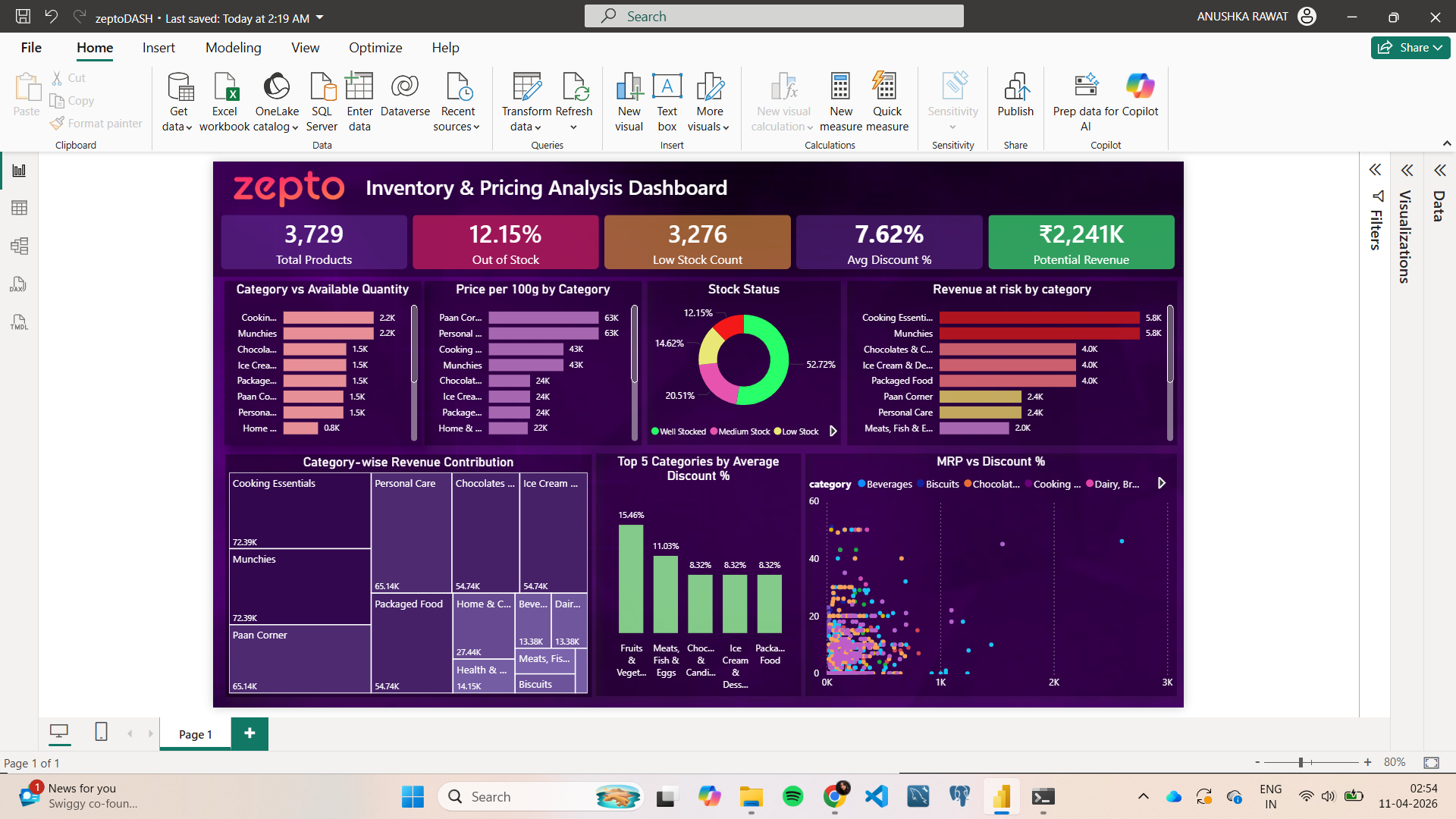Publish the report
Screen dimensions: 1456x819
1015,95
